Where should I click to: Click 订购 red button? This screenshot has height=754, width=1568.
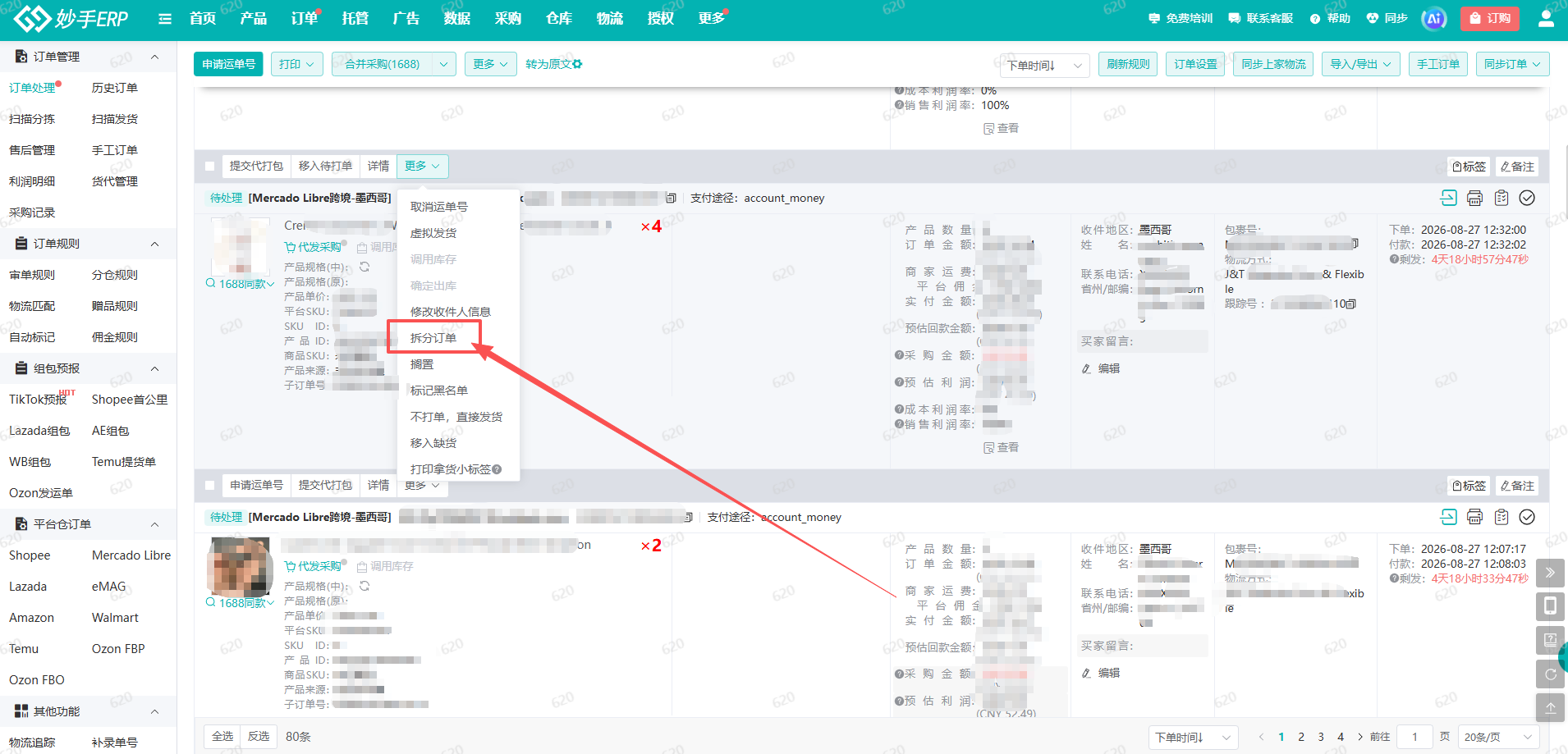(x=1490, y=18)
